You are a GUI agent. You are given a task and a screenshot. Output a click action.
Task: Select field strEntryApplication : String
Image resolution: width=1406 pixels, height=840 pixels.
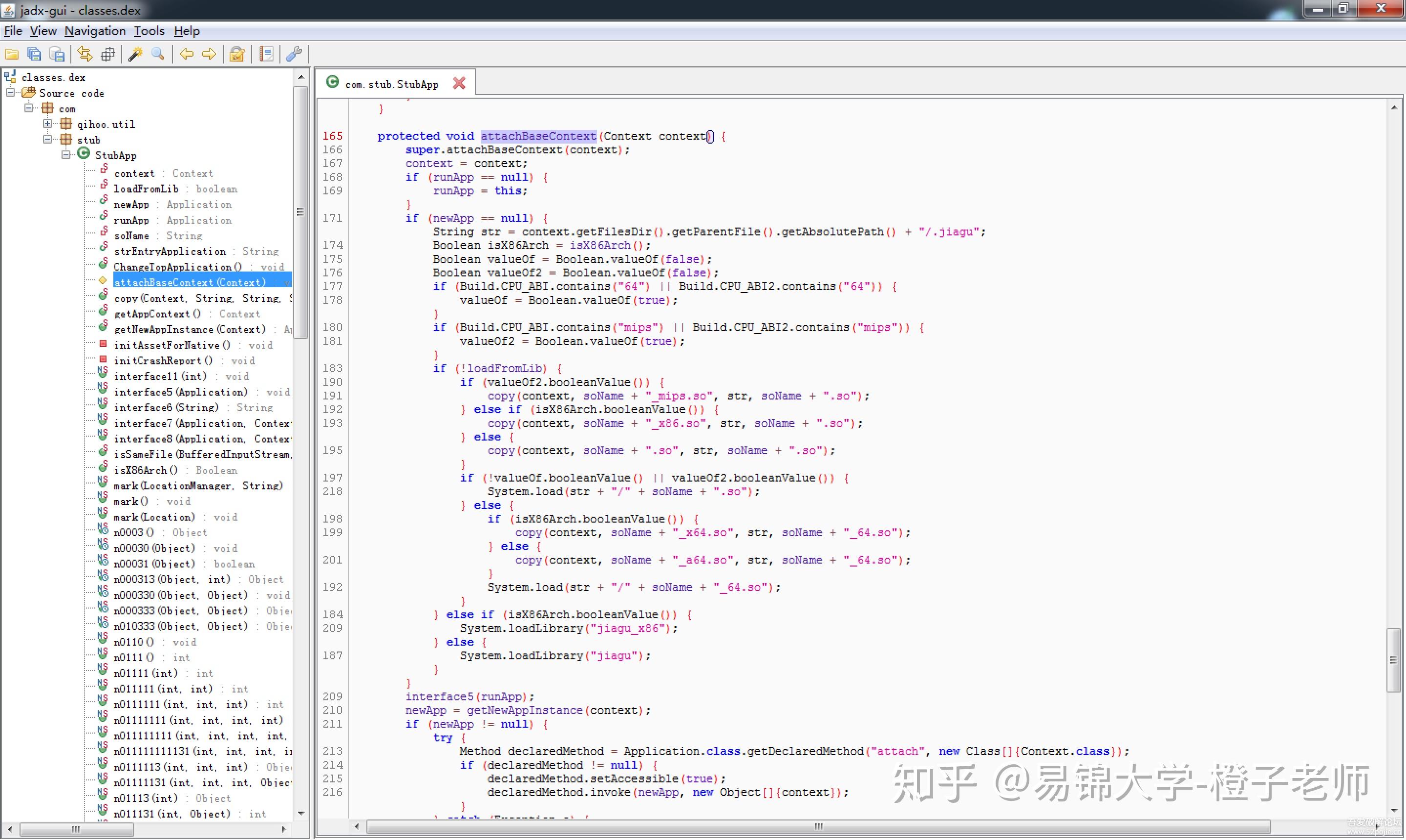coord(196,252)
